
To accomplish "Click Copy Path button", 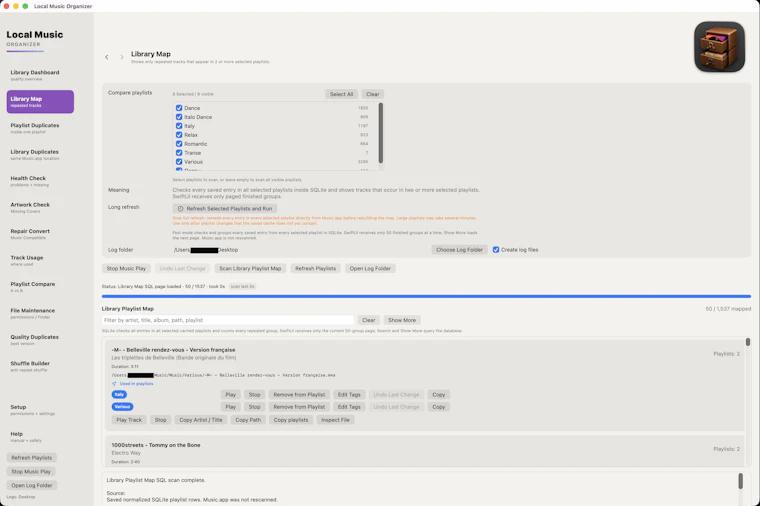I will [248, 420].
